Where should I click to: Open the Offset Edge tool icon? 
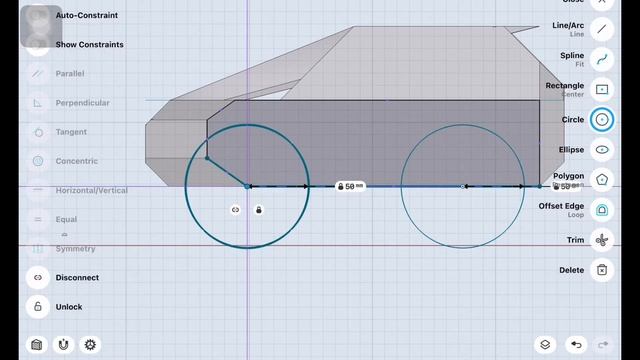click(x=602, y=210)
